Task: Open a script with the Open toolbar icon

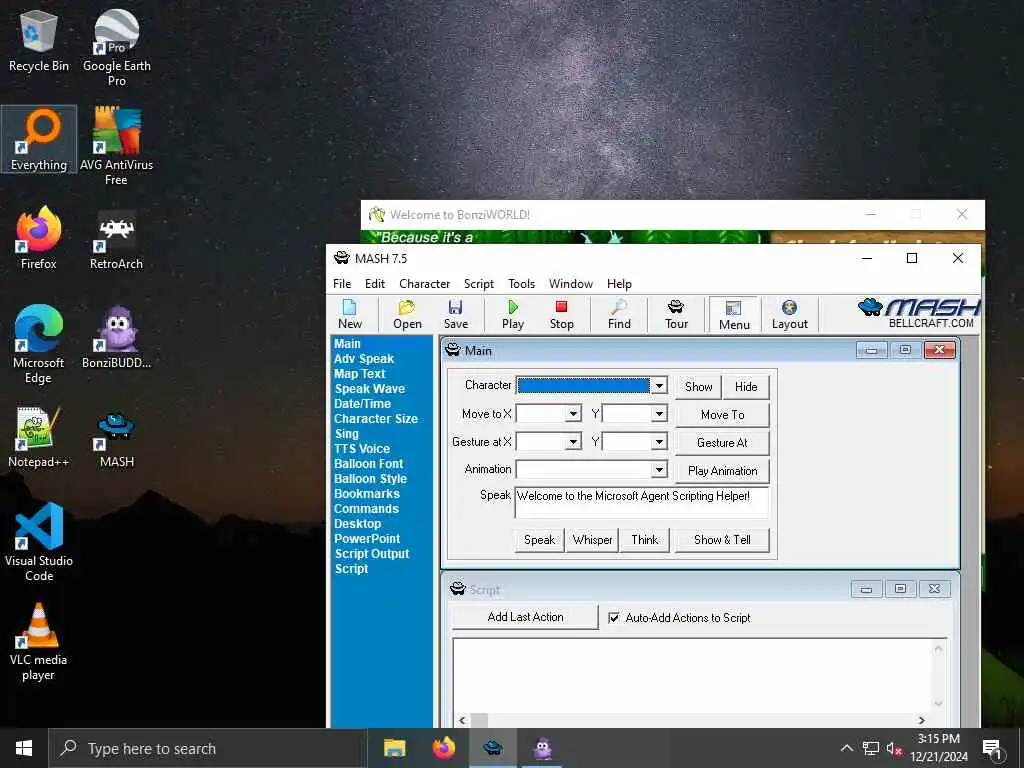Action: (x=407, y=314)
